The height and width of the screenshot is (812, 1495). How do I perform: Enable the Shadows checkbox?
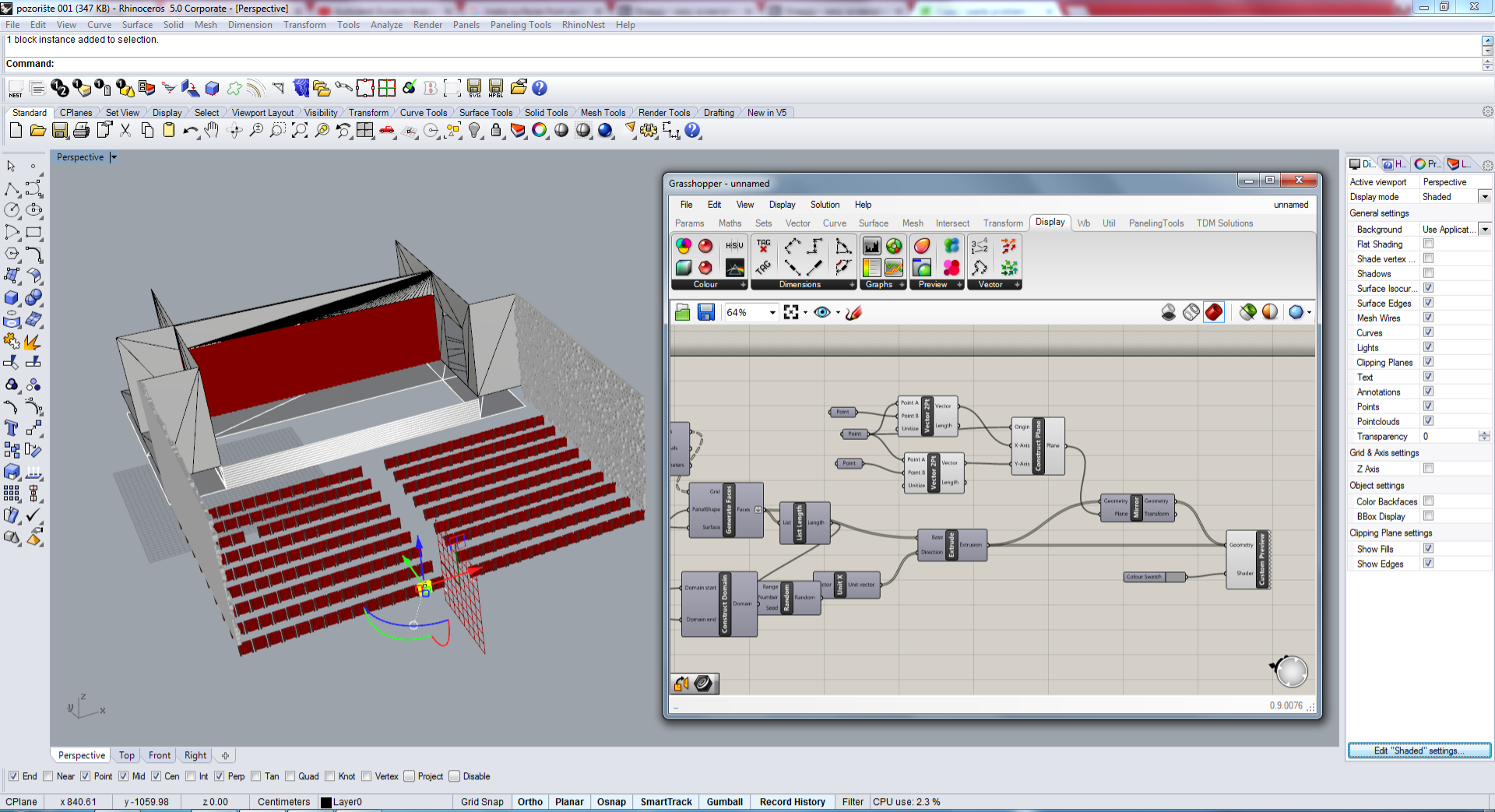pyautogui.click(x=1428, y=273)
